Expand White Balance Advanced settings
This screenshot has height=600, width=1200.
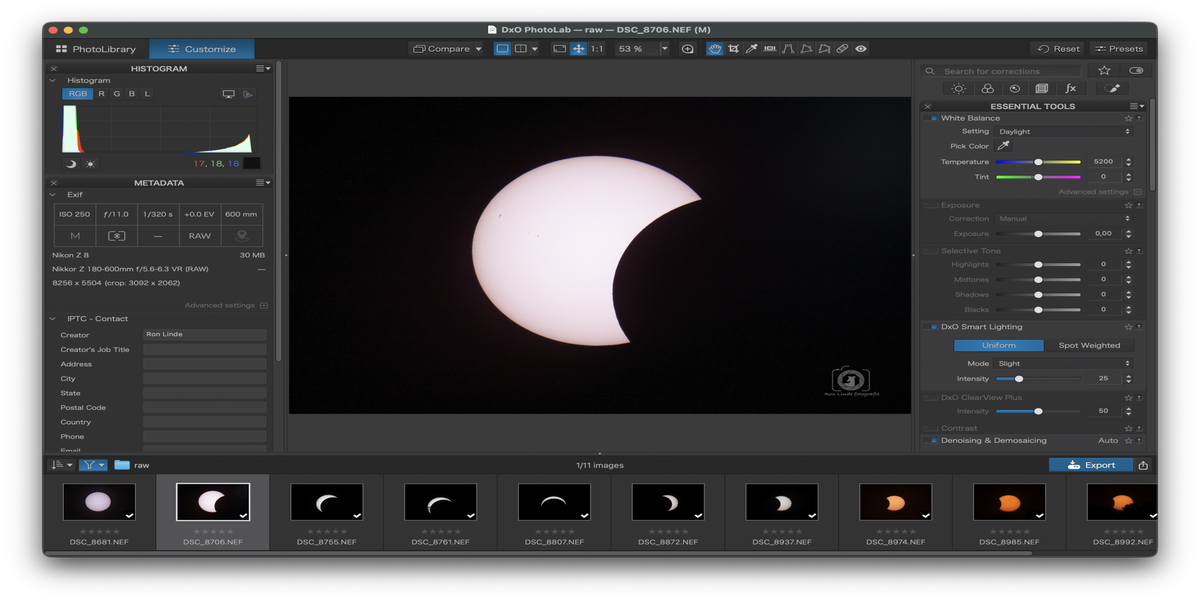(x=1100, y=192)
